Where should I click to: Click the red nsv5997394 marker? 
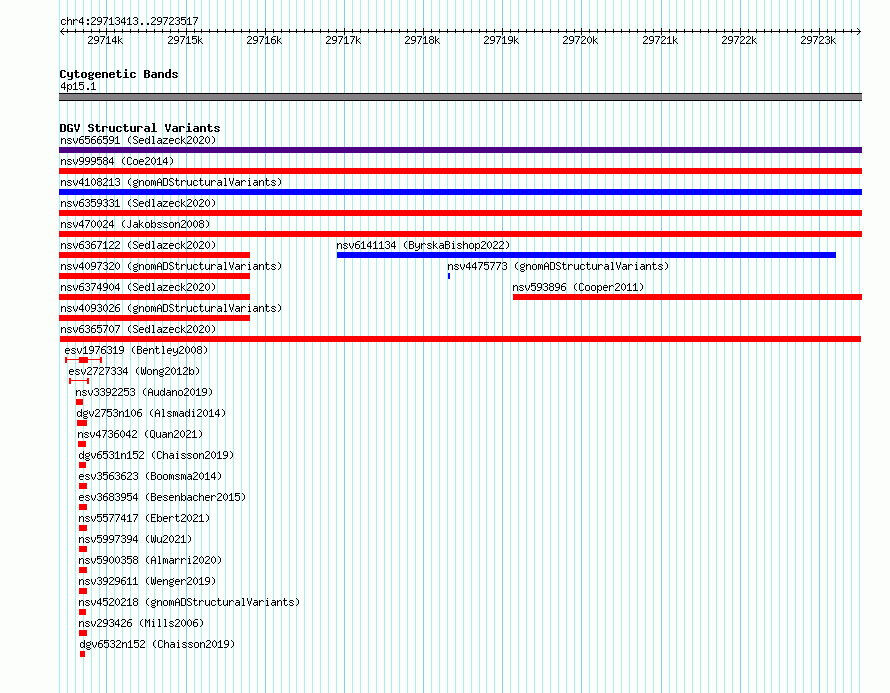pos(83,549)
